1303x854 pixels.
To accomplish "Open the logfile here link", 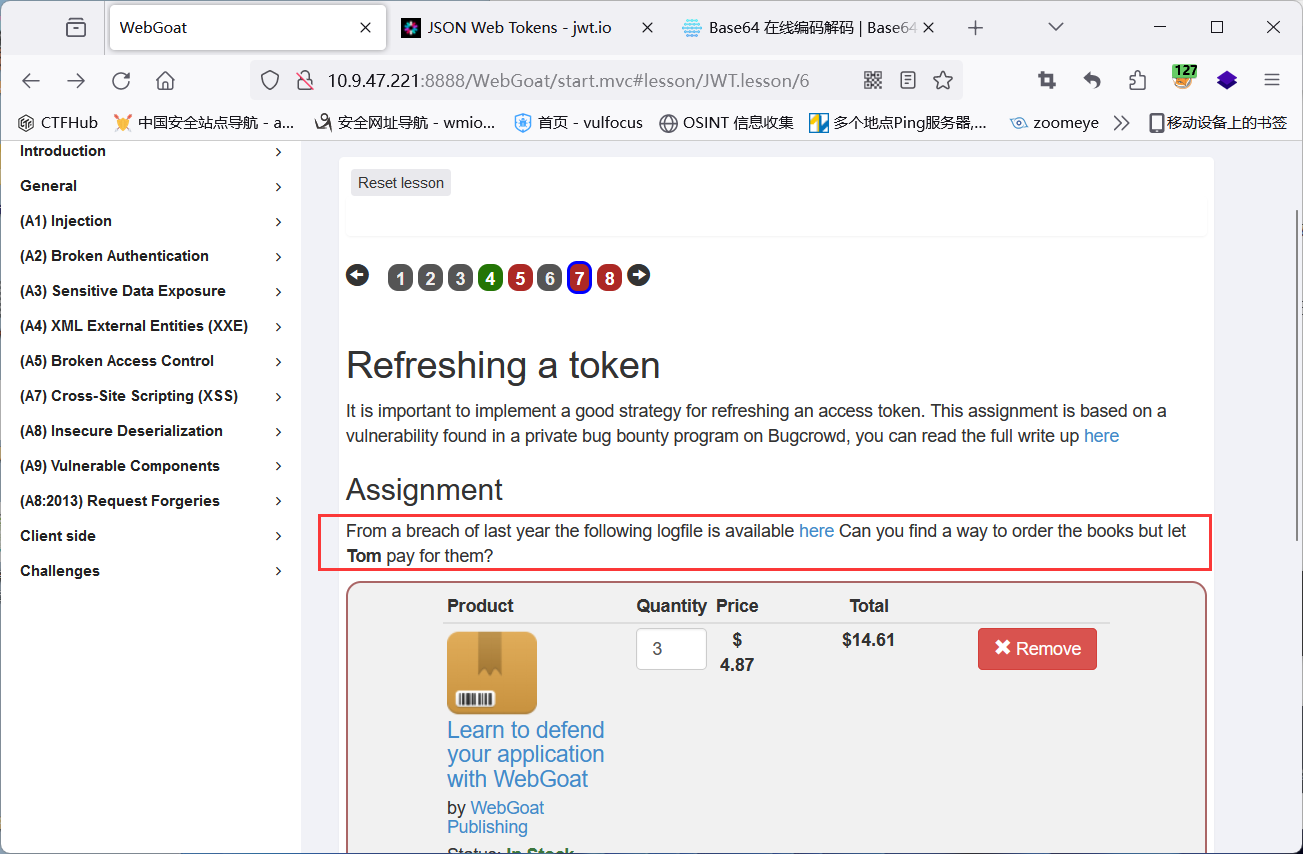I will [816, 531].
